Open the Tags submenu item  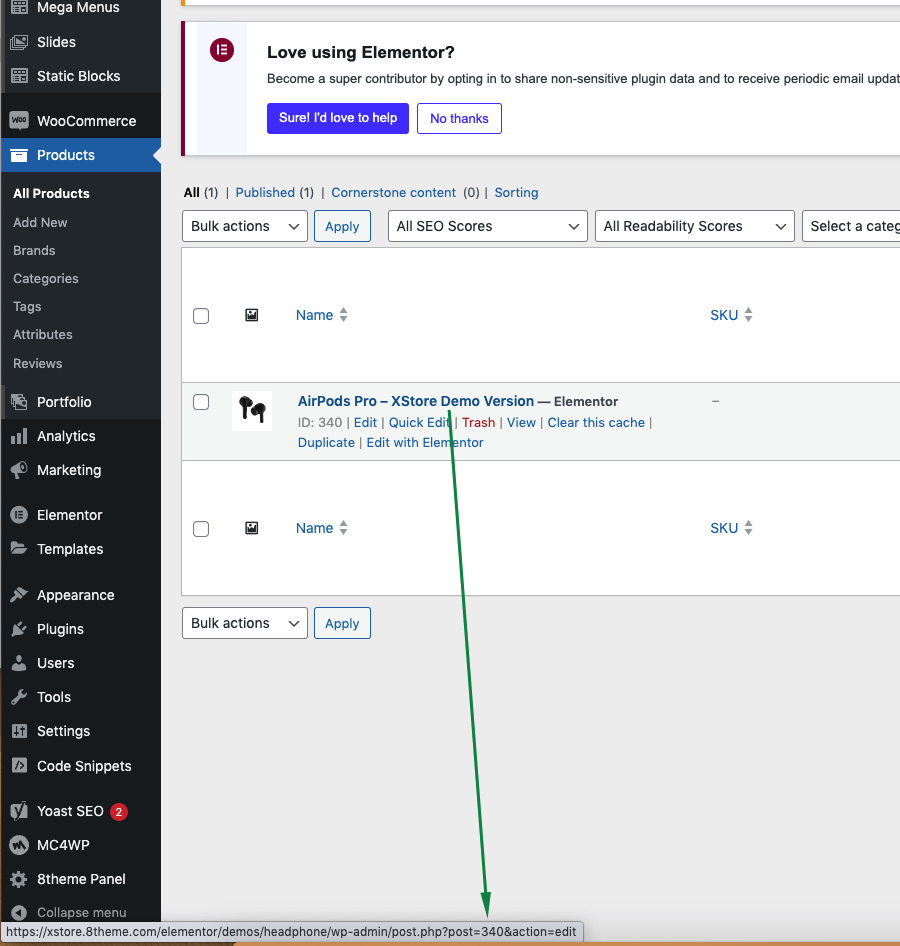pos(27,306)
